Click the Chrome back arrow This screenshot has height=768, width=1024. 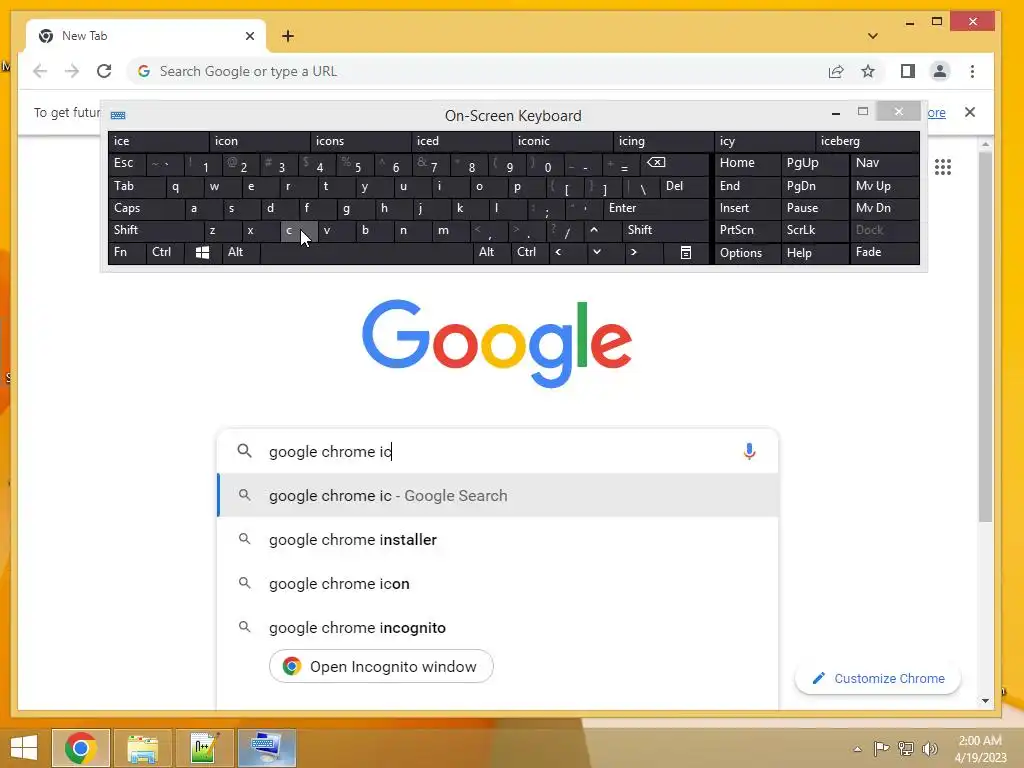coord(40,71)
